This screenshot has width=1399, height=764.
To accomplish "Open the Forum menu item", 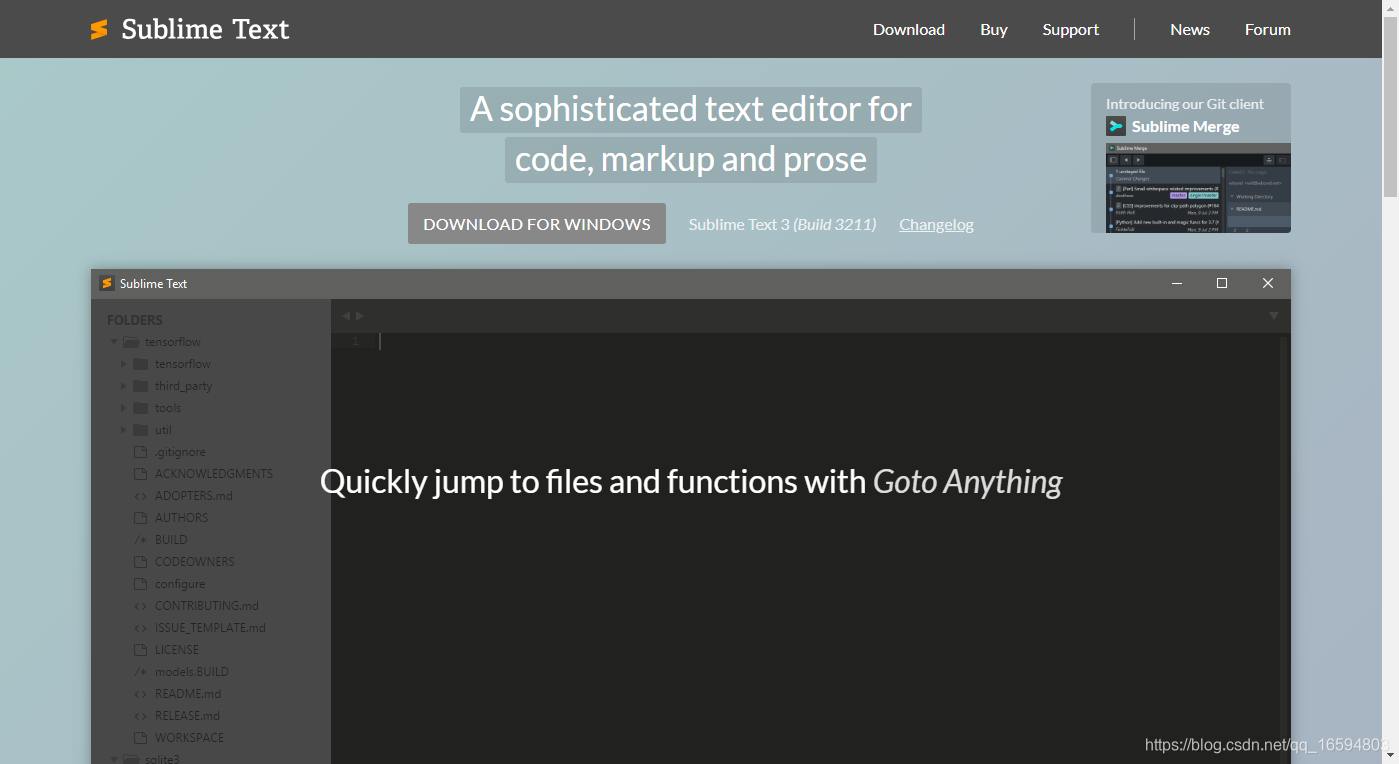I will click(1267, 29).
